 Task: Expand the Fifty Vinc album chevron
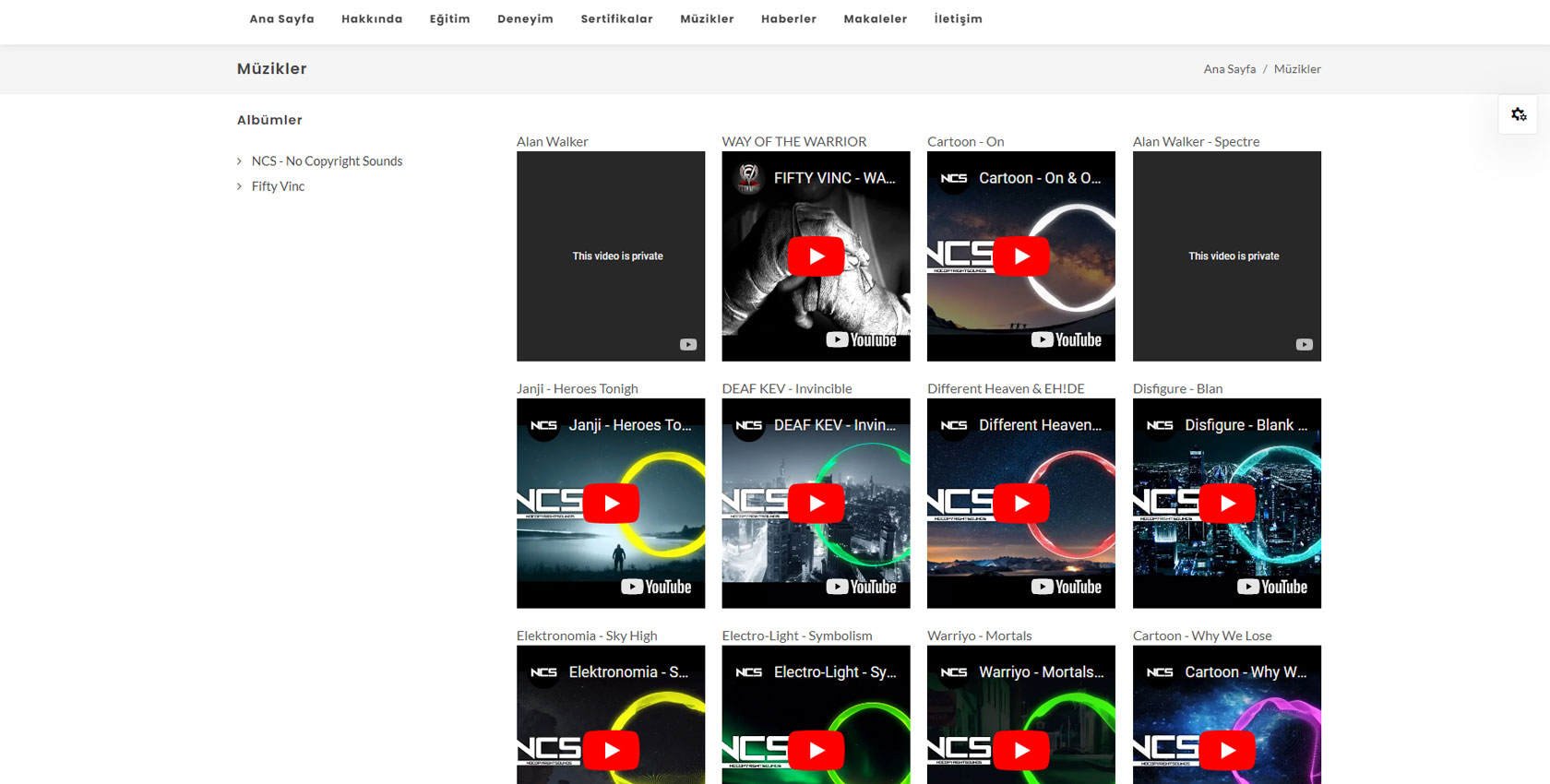(240, 186)
